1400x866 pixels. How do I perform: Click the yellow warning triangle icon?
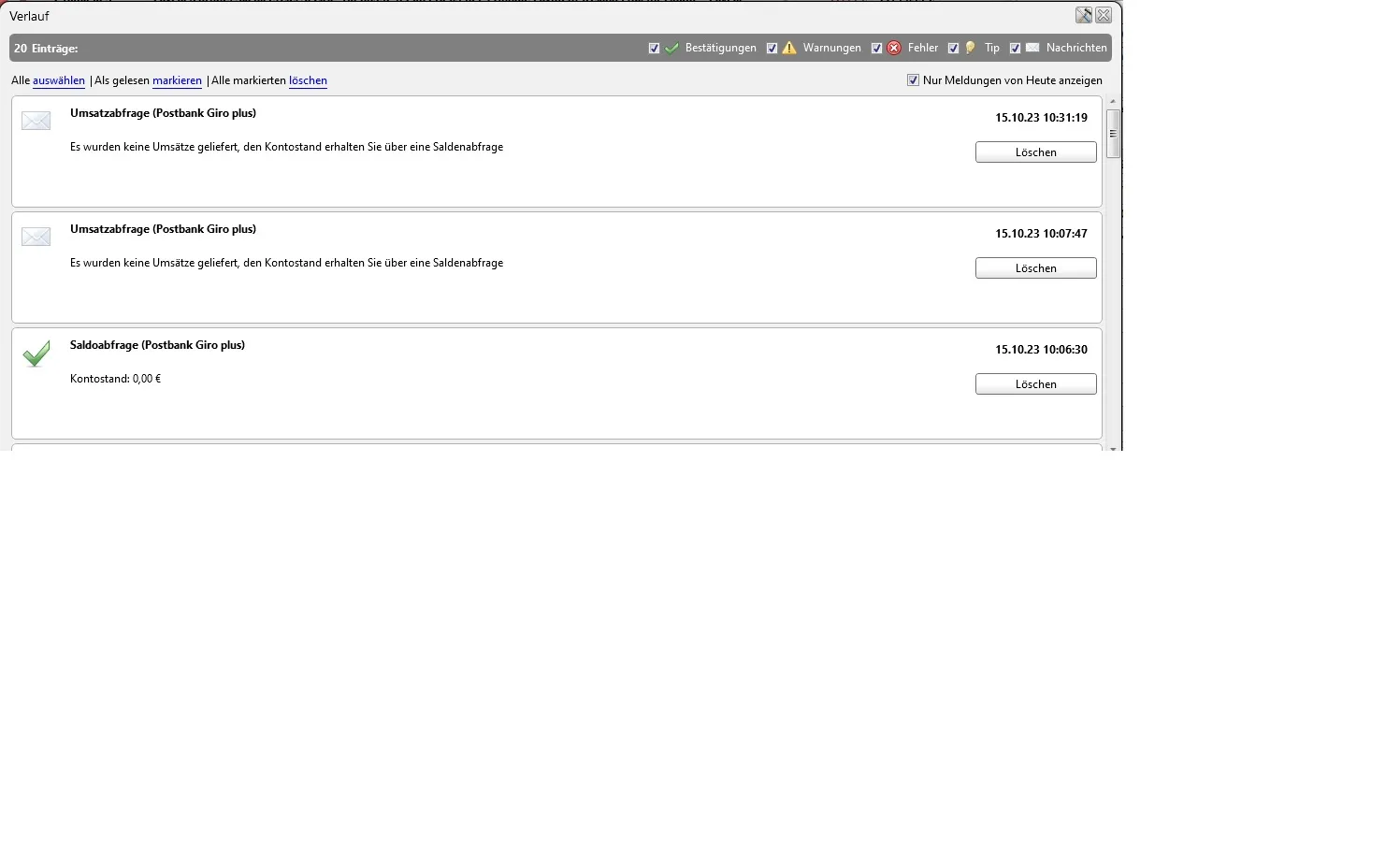click(789, 48)
